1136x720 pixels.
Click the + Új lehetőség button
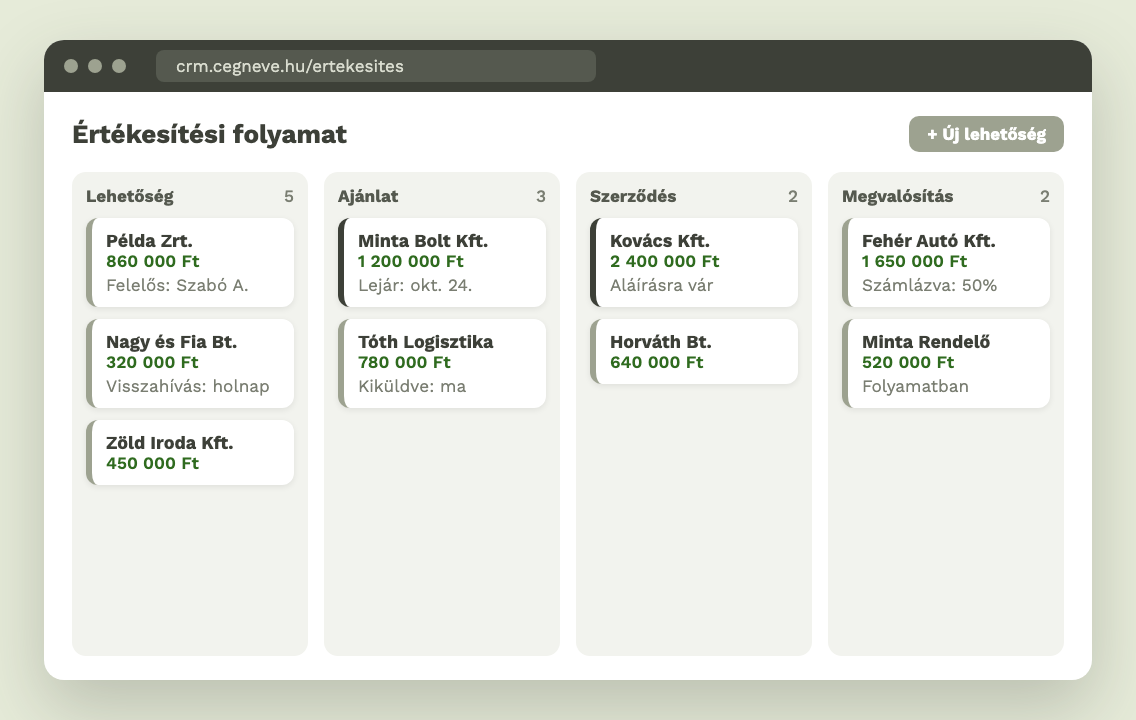986,134
